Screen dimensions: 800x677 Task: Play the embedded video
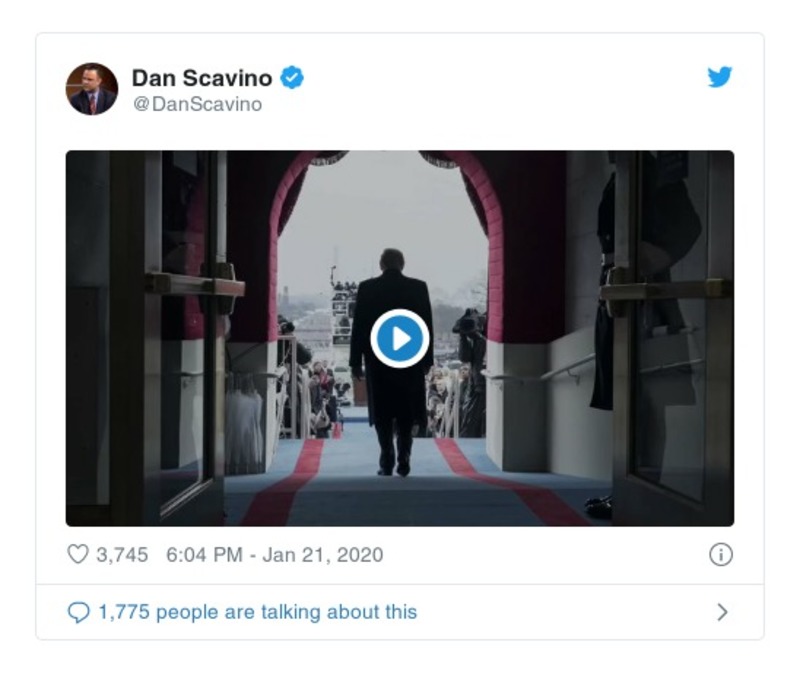[x=400, y=339]
